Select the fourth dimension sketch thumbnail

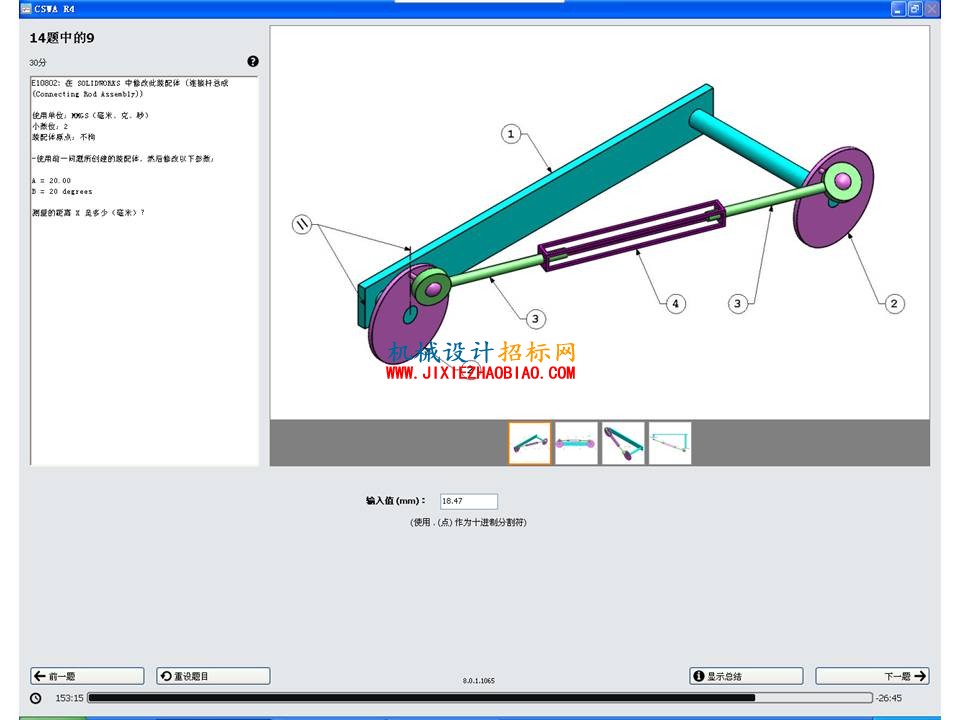670,443
